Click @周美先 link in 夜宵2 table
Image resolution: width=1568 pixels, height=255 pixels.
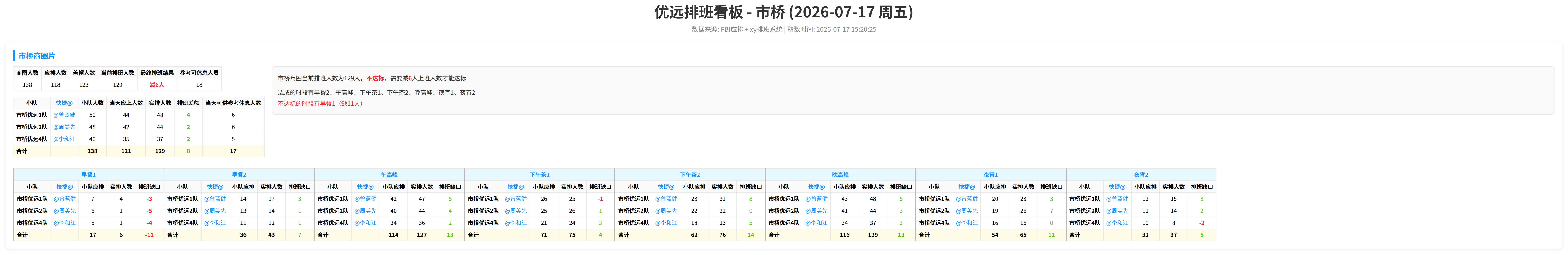[x=1117, y=211]
